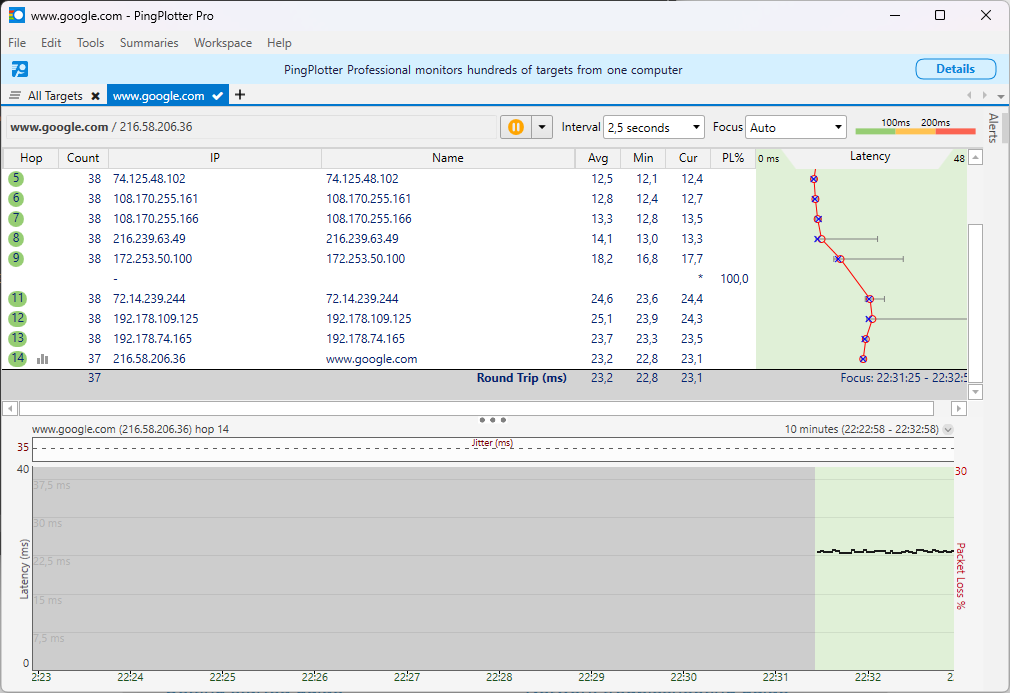Image resolution: width=1010 pixels, height=693 pixels.
Task: Click the green hop 12 circle icon
Action: point(17,318)
